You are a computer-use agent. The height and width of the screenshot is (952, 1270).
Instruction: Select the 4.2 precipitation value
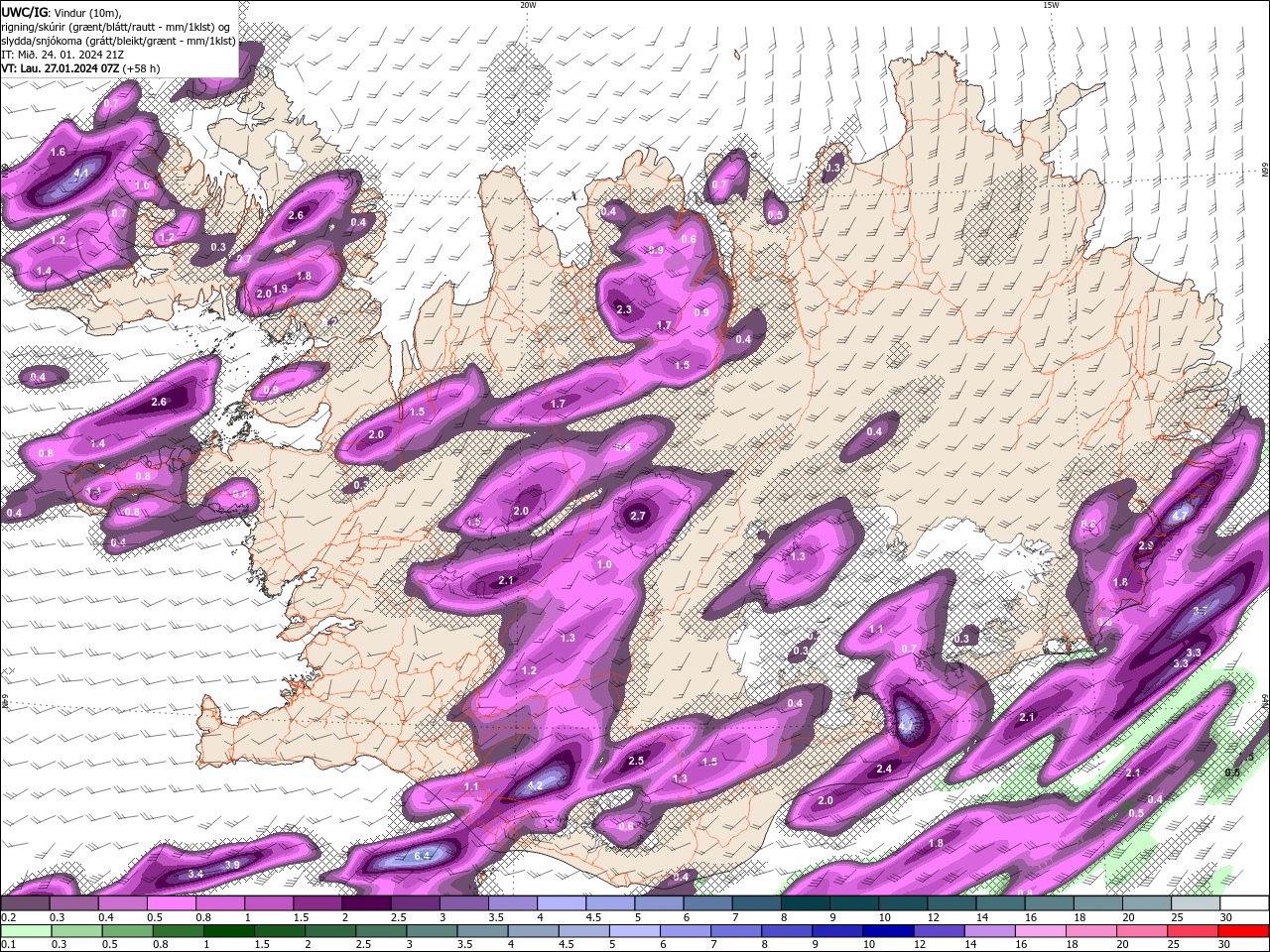(x=536, y=784)
